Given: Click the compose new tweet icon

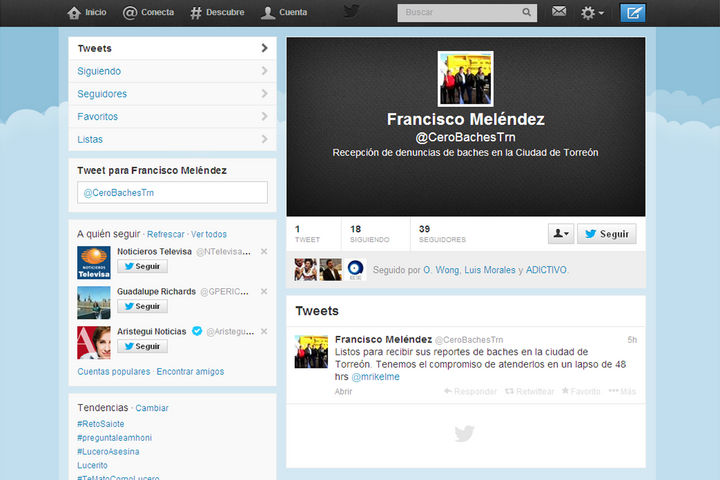Looking at the screenshot, I should coord(633,13).
